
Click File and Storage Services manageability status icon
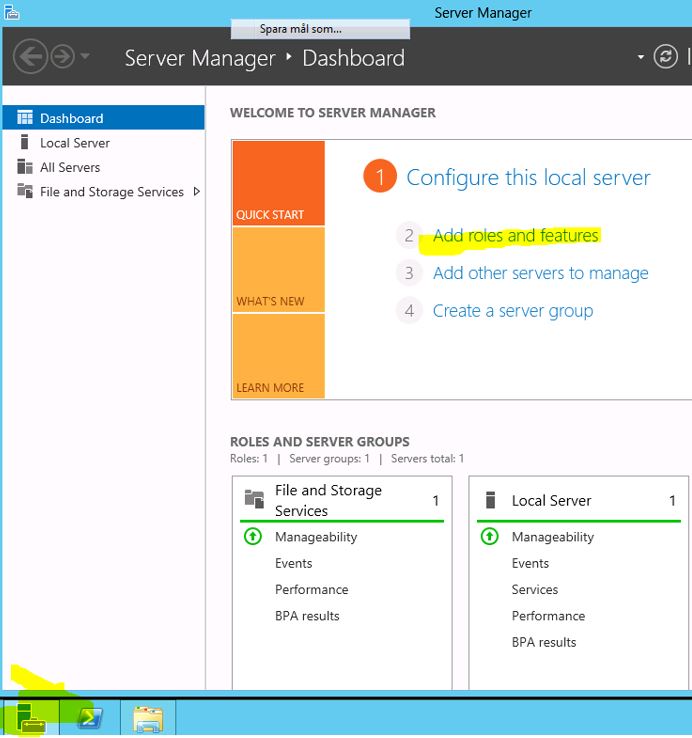click(x=253, y=537)
